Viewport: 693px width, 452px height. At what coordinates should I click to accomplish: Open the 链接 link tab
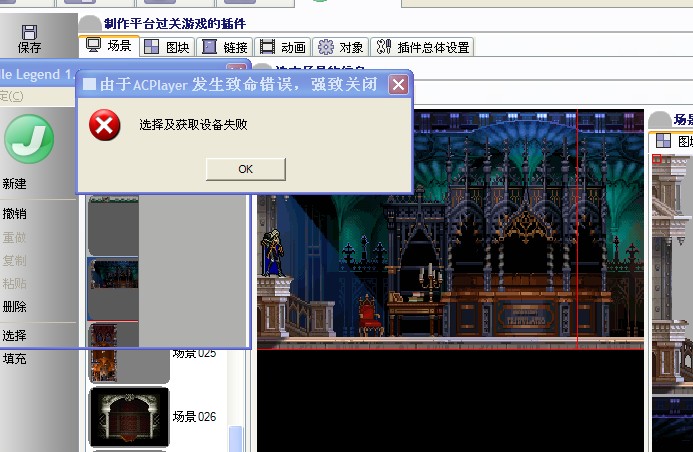[225, 47]
